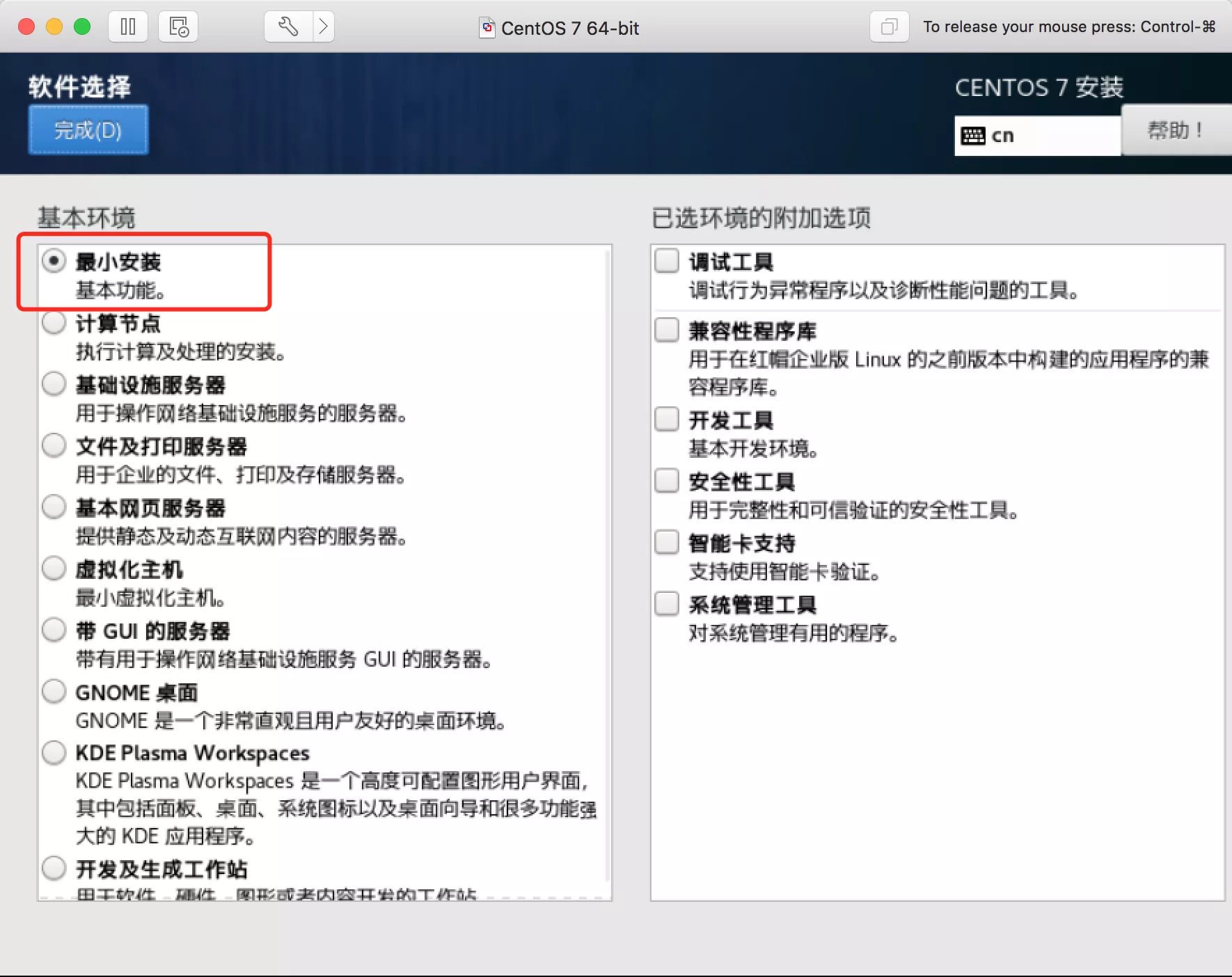Click the text 支持使用智能卡验证。
Image resolution: width=1232 pixels, height=977 pixels.
click(x=785, y=572)
